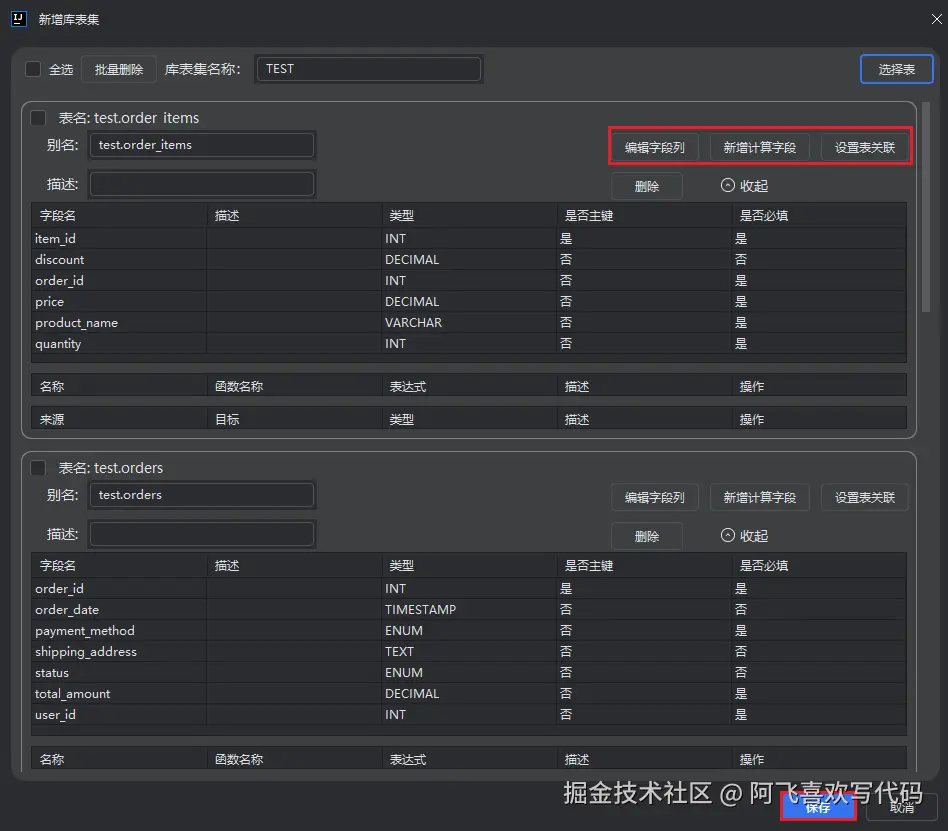948x831 pixels.
Task: Collapse the test.order_items table section
Action: pos(744,186)
